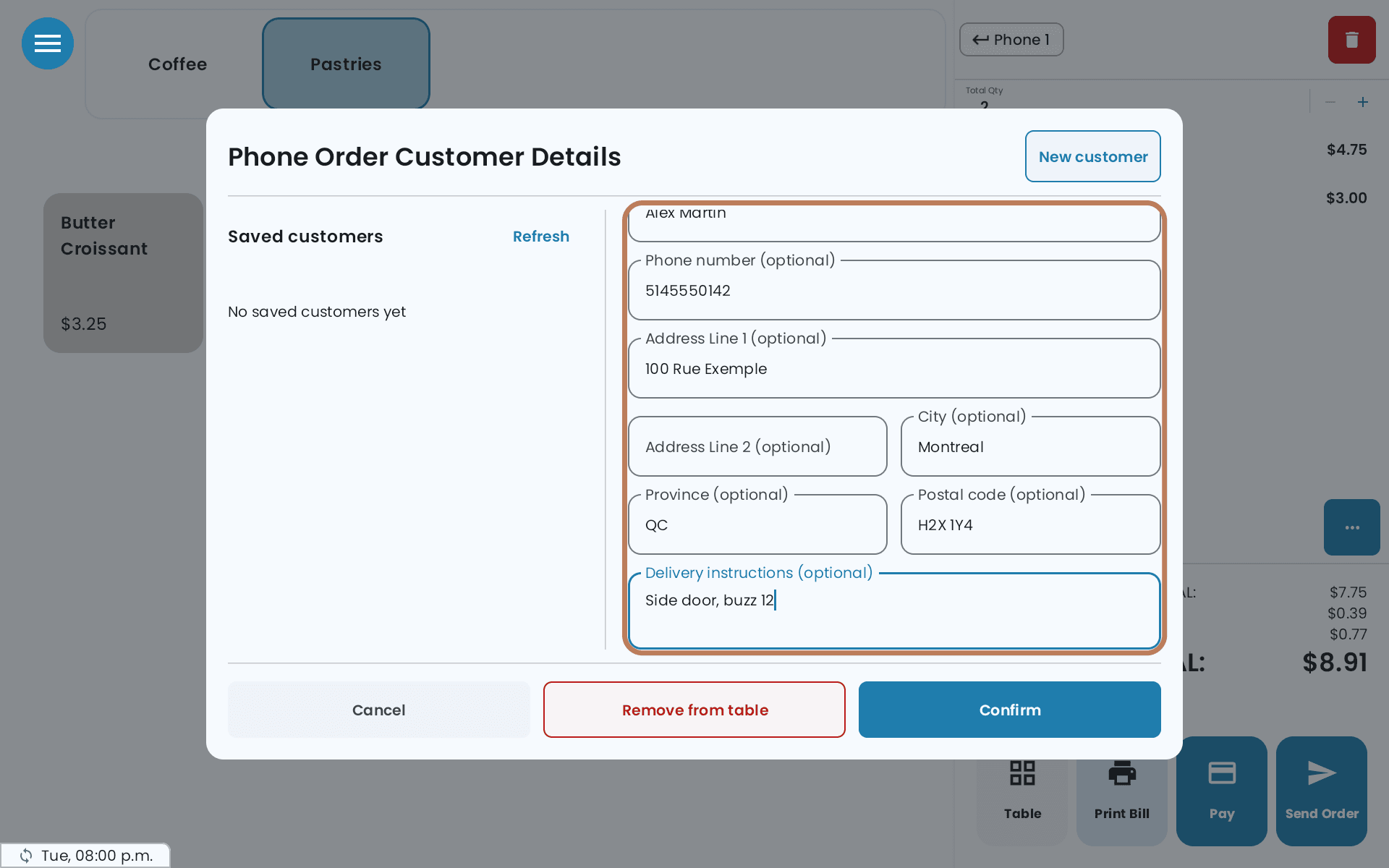This screenshot has width=1389, height=868.
Task: Click the Address Line 1 field
Action: [894, 368]
